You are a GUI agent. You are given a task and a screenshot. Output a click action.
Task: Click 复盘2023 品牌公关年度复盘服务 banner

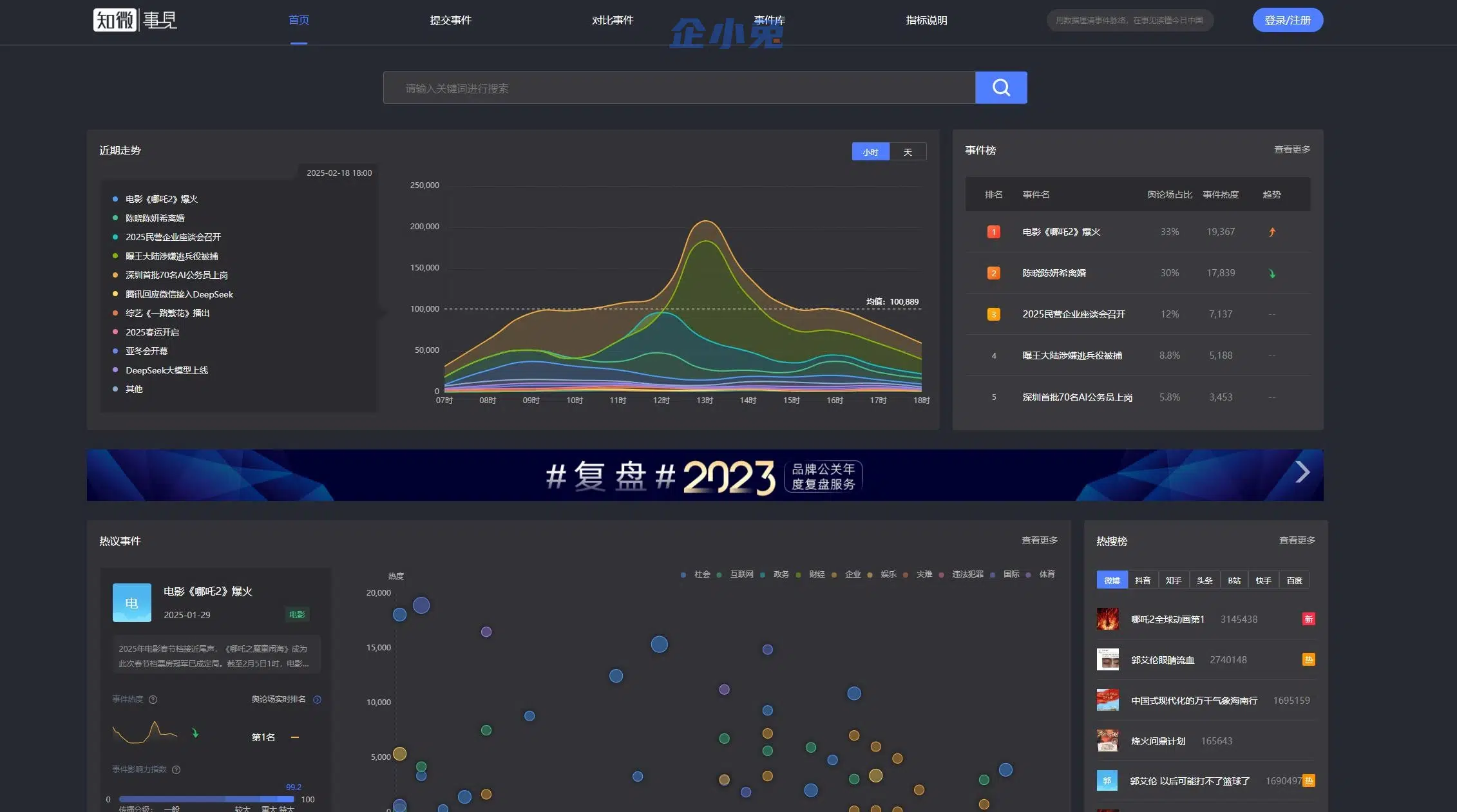point(705,475)
